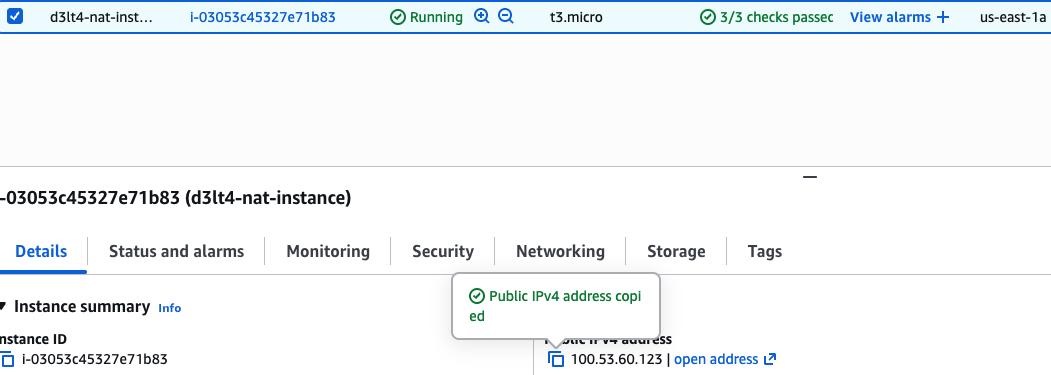Click the check icon in the copied tooltip

pyautogui.click(x=477, y=297)
